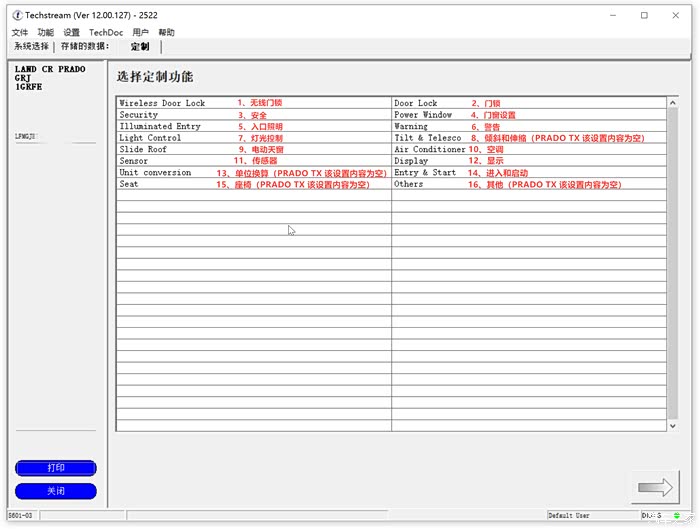This screenshot has height=529, width=700.
Task: Choose the Power Window list entry
Action: (423, 115)
